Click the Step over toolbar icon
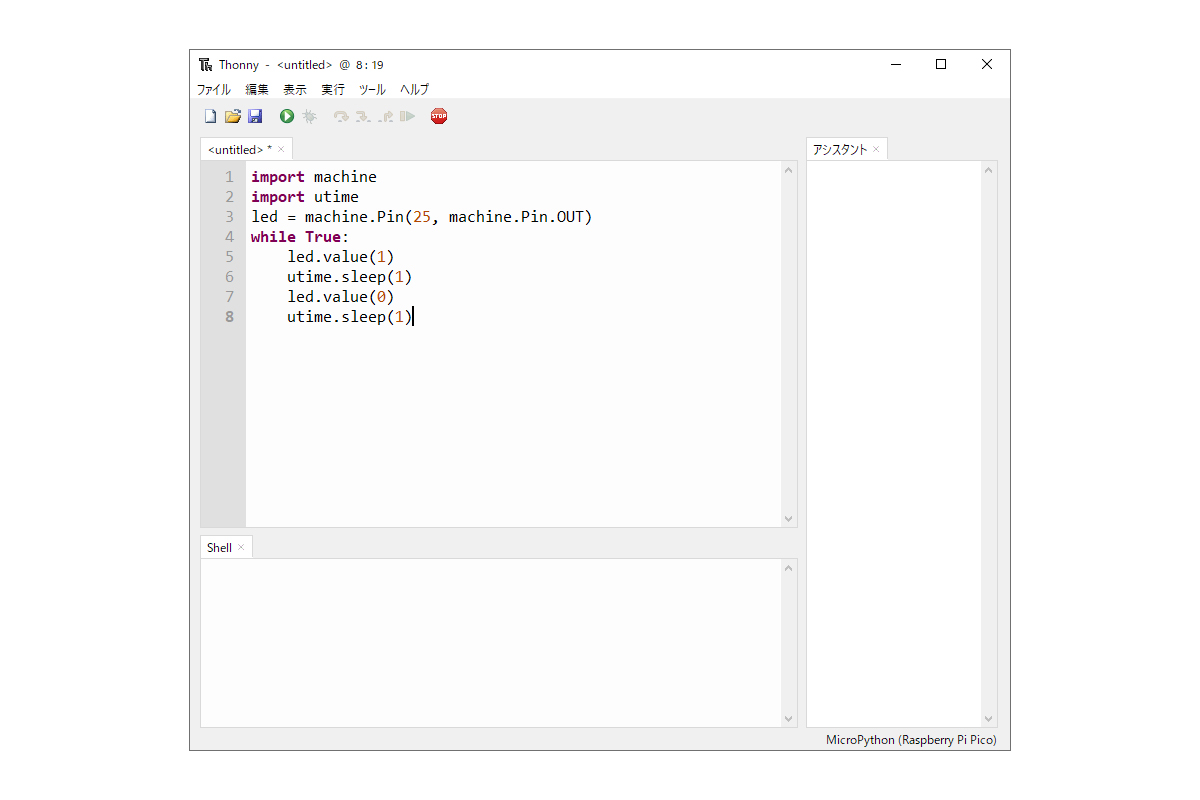The width and height of the screenshot is (1200, 800). [x=341, y=117]
